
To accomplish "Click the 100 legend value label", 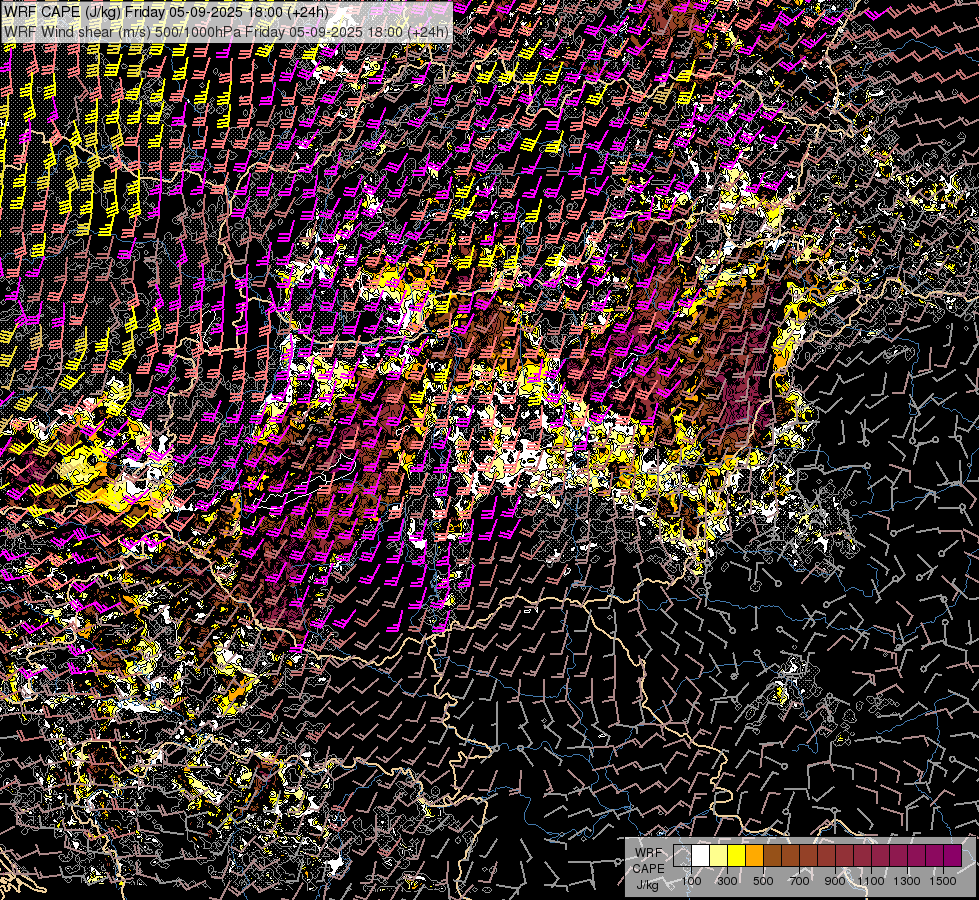I will (x=691, y=881).
